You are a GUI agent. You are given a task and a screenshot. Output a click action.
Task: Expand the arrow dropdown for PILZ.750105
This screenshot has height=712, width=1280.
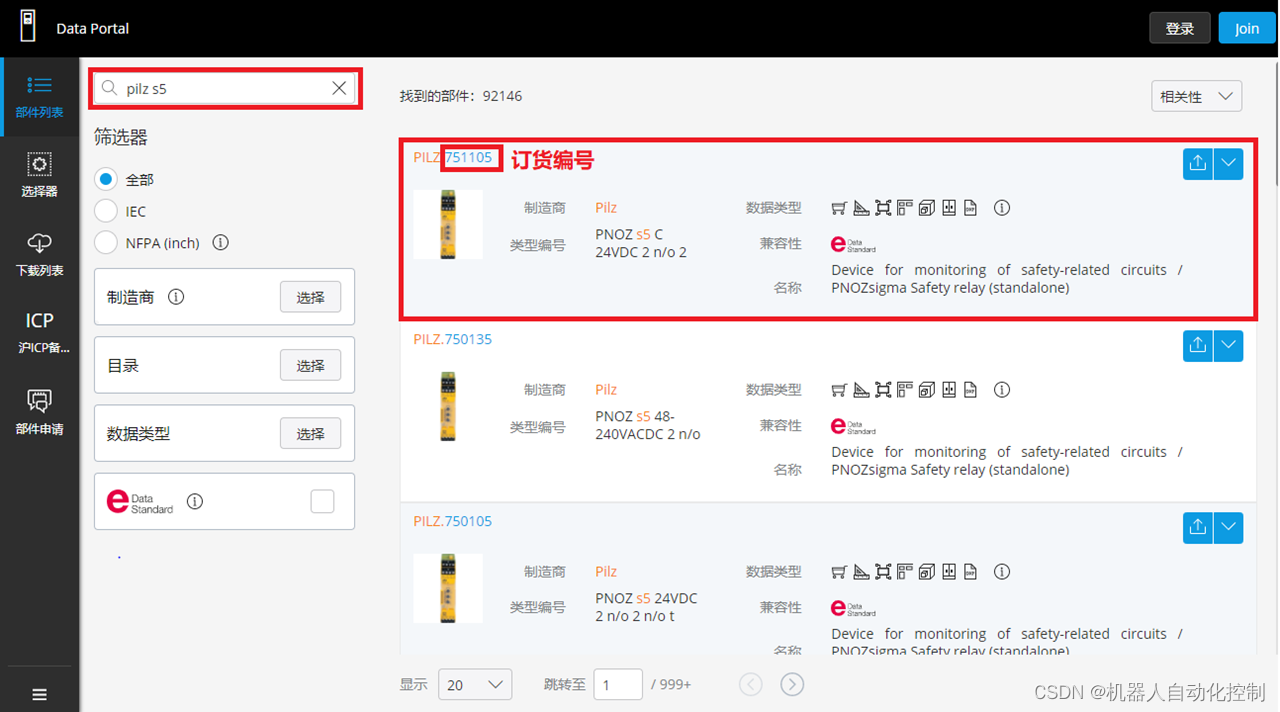point(1228,528)
